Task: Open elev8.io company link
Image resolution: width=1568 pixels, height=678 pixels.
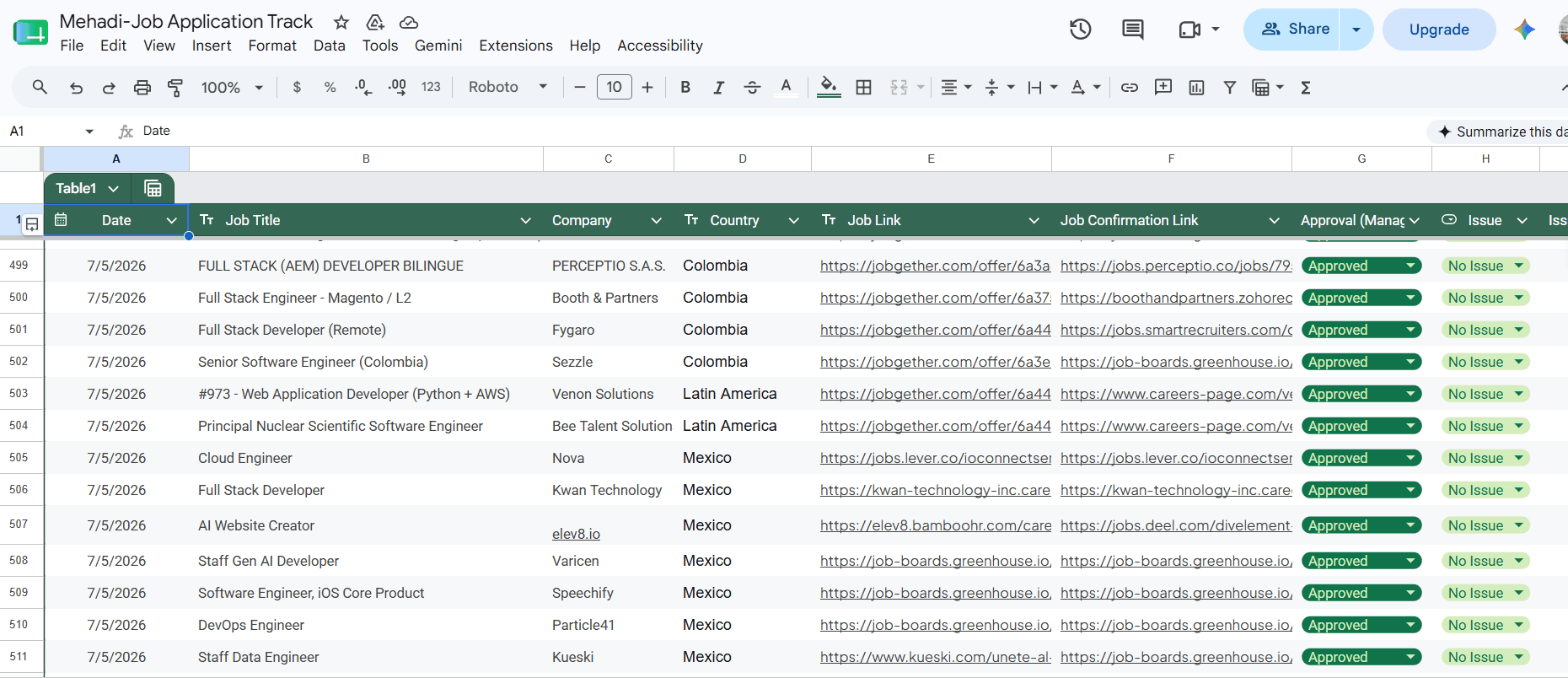Action: pos(576,534)
